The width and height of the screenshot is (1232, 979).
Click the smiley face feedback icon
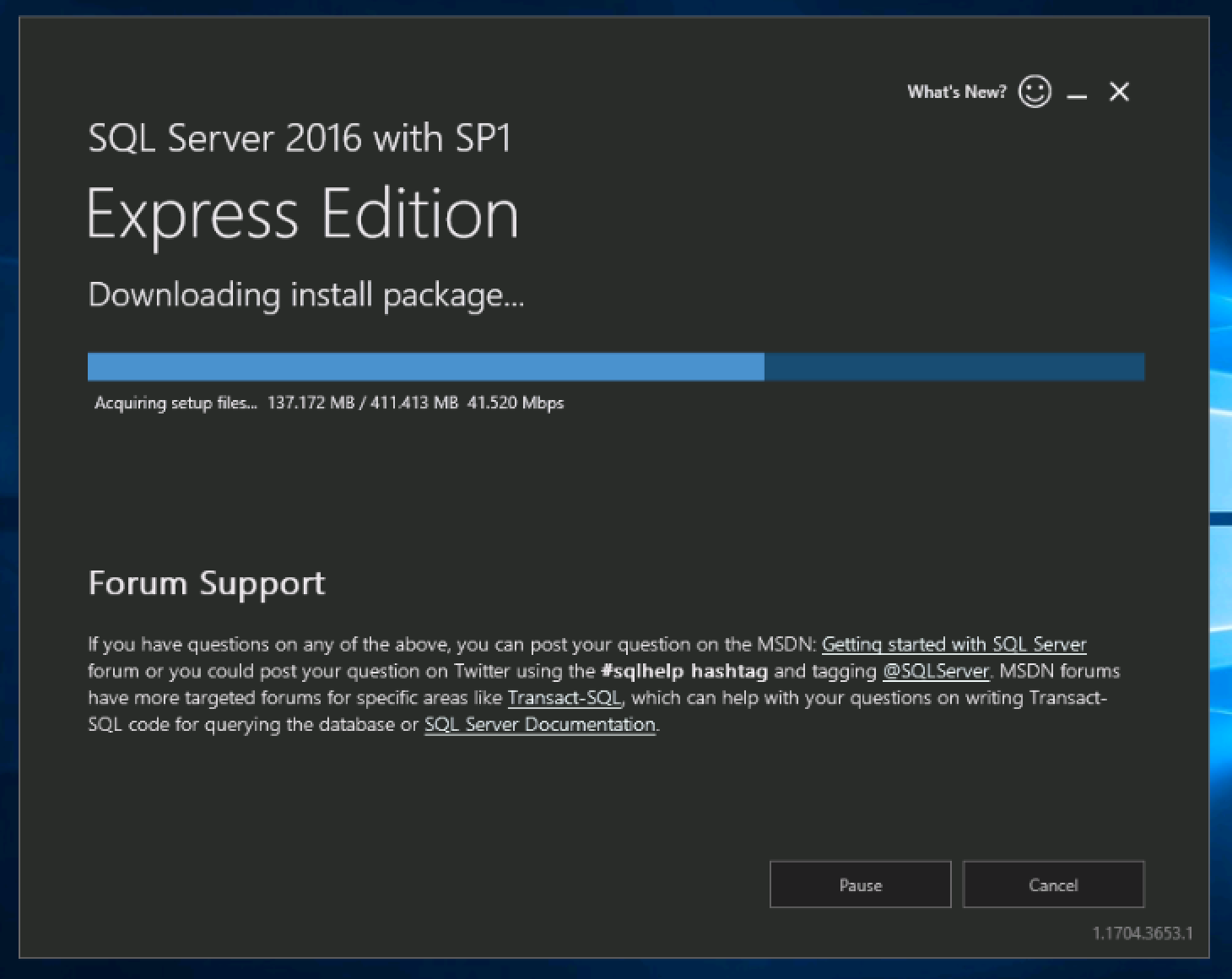point(1035,91)
